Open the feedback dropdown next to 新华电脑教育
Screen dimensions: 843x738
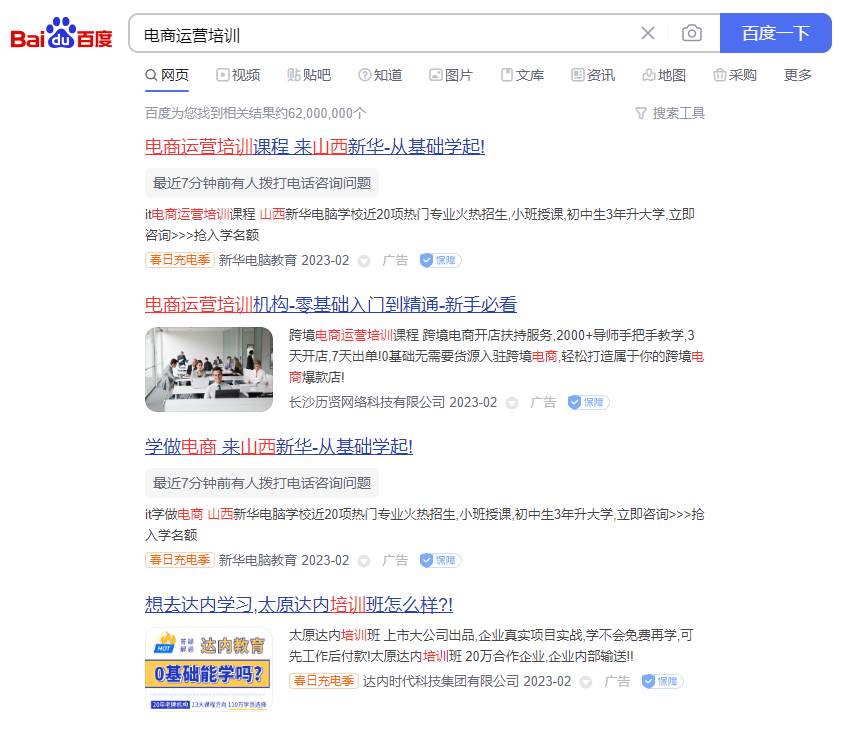click(x=363, y=261)
